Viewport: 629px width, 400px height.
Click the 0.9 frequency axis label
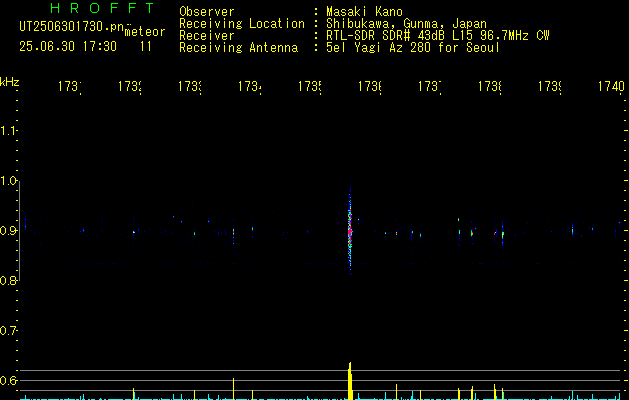[8, 230]
